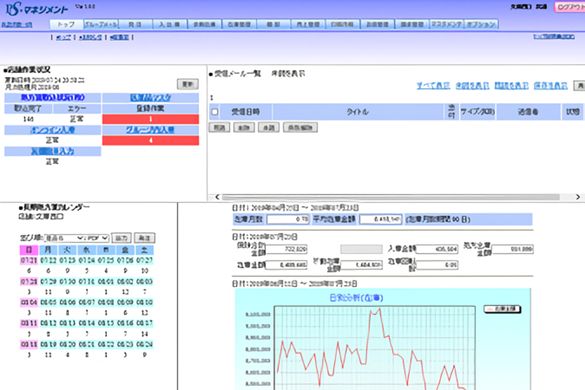Click the PS・マネジメント logo
This screenshot has width=585, height=390.
37,9
